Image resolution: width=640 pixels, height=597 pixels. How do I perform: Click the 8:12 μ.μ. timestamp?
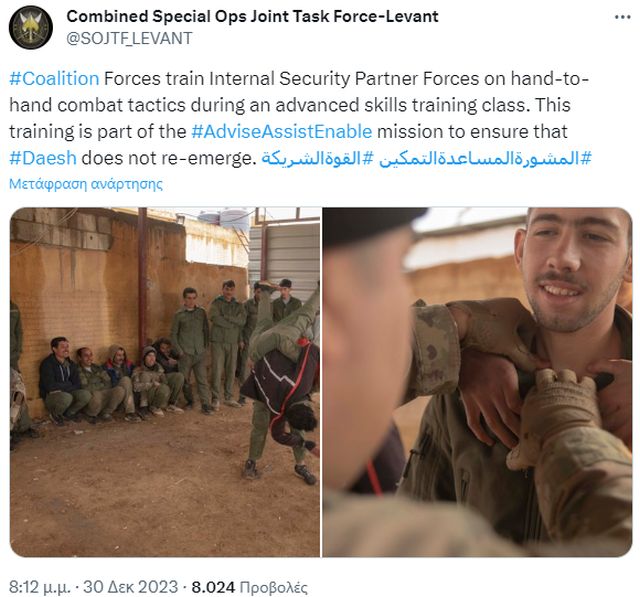39,587
